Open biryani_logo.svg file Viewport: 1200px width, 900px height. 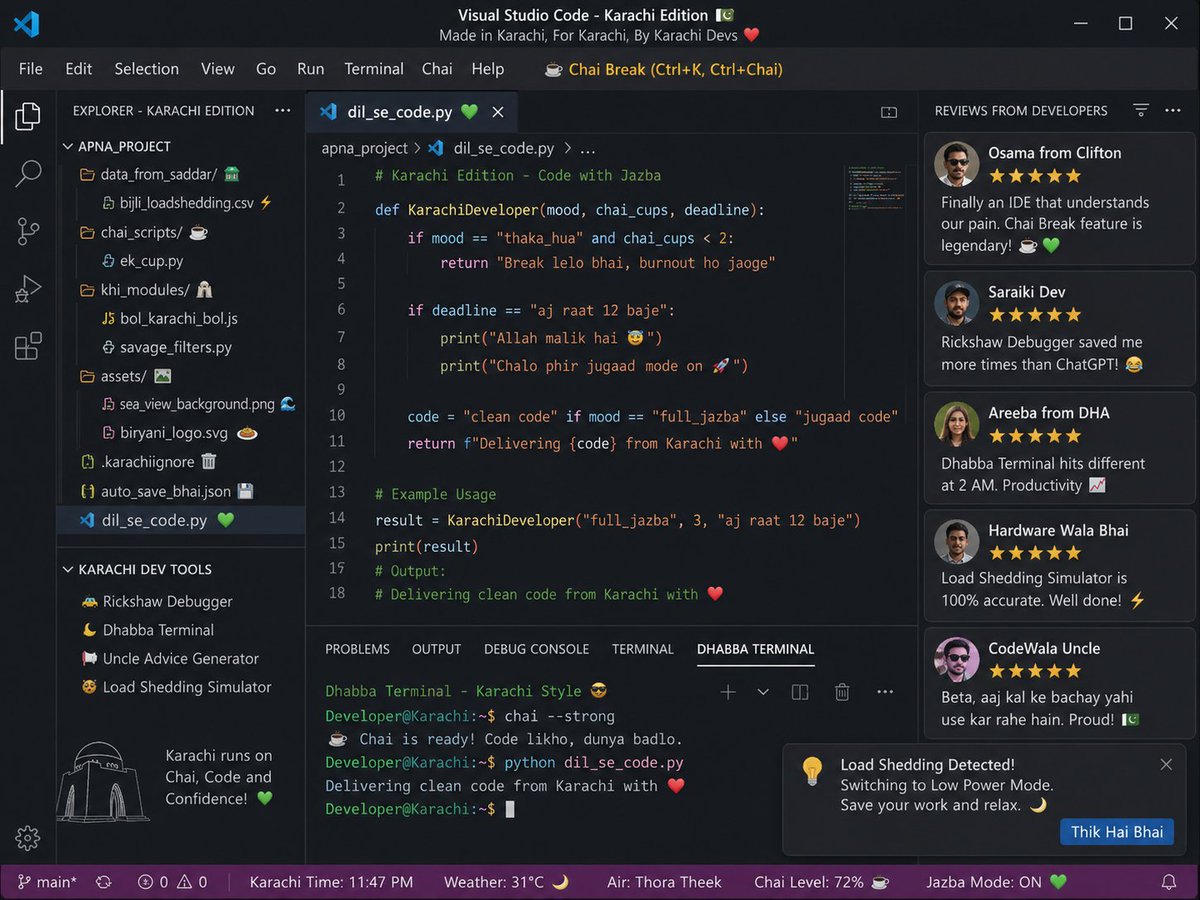tap(180, 433)
